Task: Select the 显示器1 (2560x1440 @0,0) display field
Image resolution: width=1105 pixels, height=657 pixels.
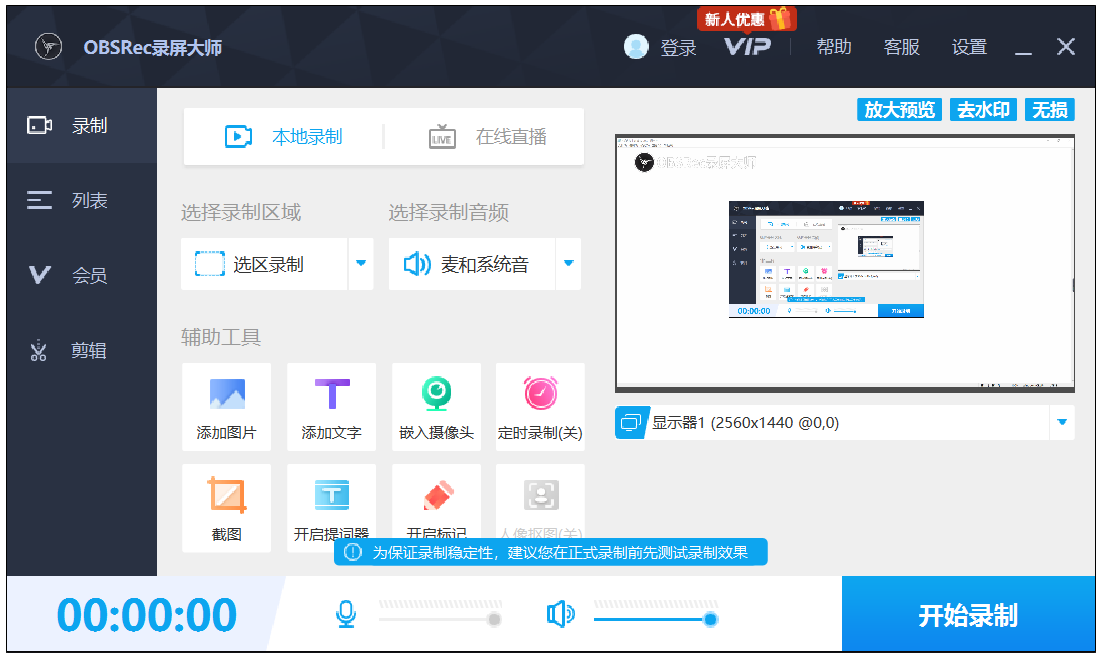Action: click(845, 422)
